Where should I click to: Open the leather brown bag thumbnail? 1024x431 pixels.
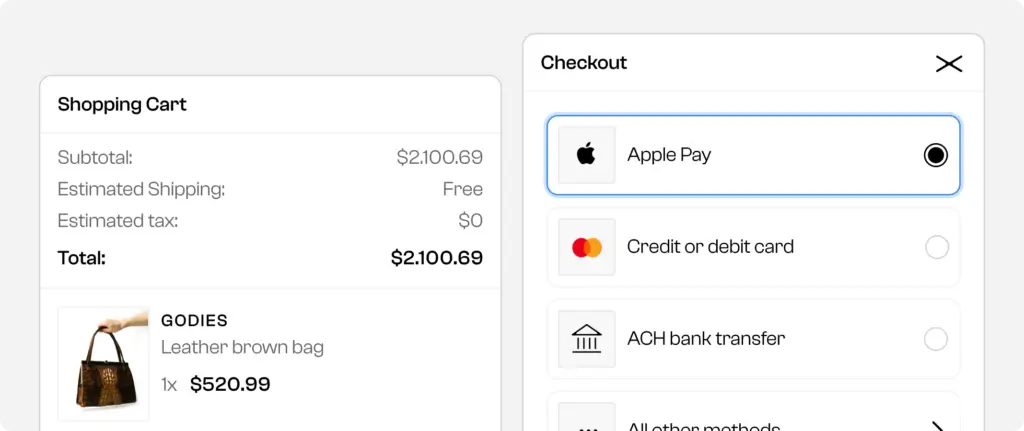[x=104, y=363]
